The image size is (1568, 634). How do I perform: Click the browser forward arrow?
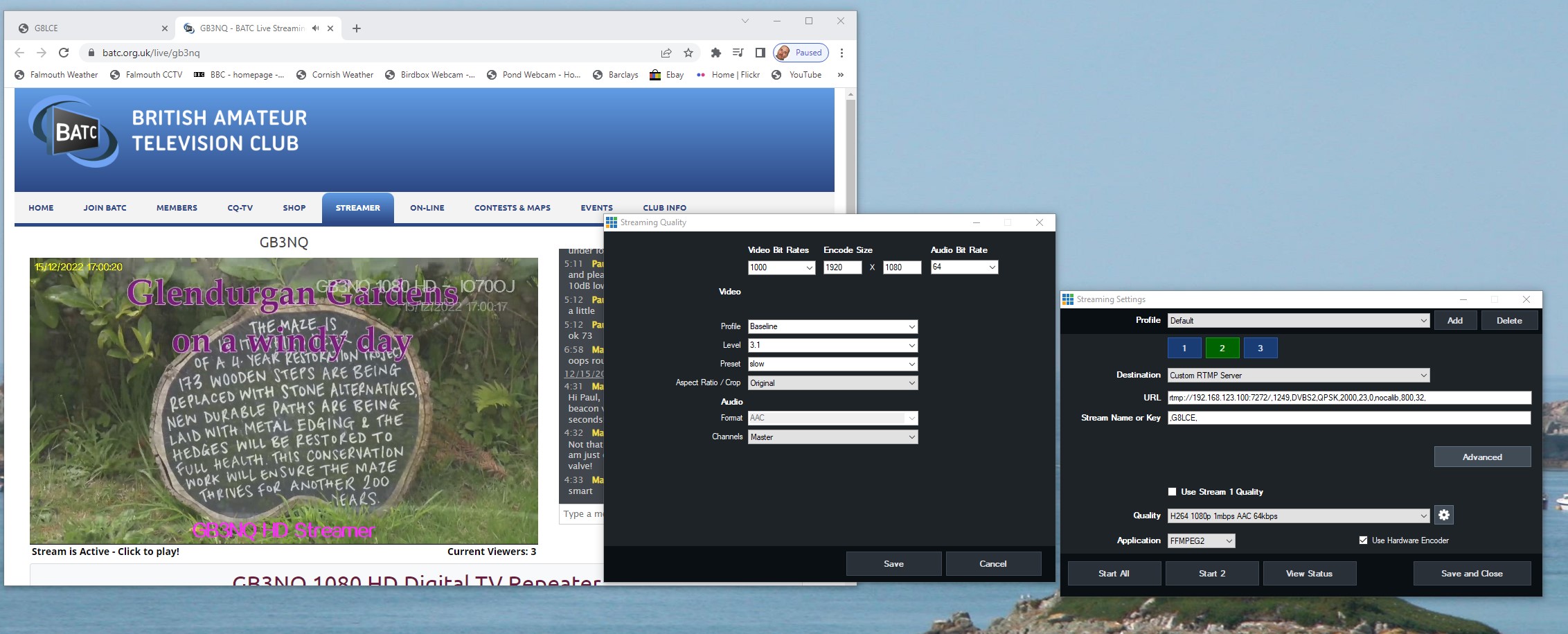[42, 53]
